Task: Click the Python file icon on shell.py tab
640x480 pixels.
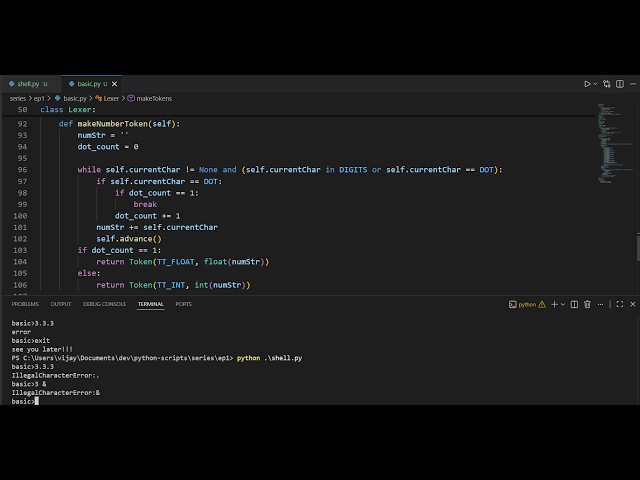Action: click(x=11, y=84)
